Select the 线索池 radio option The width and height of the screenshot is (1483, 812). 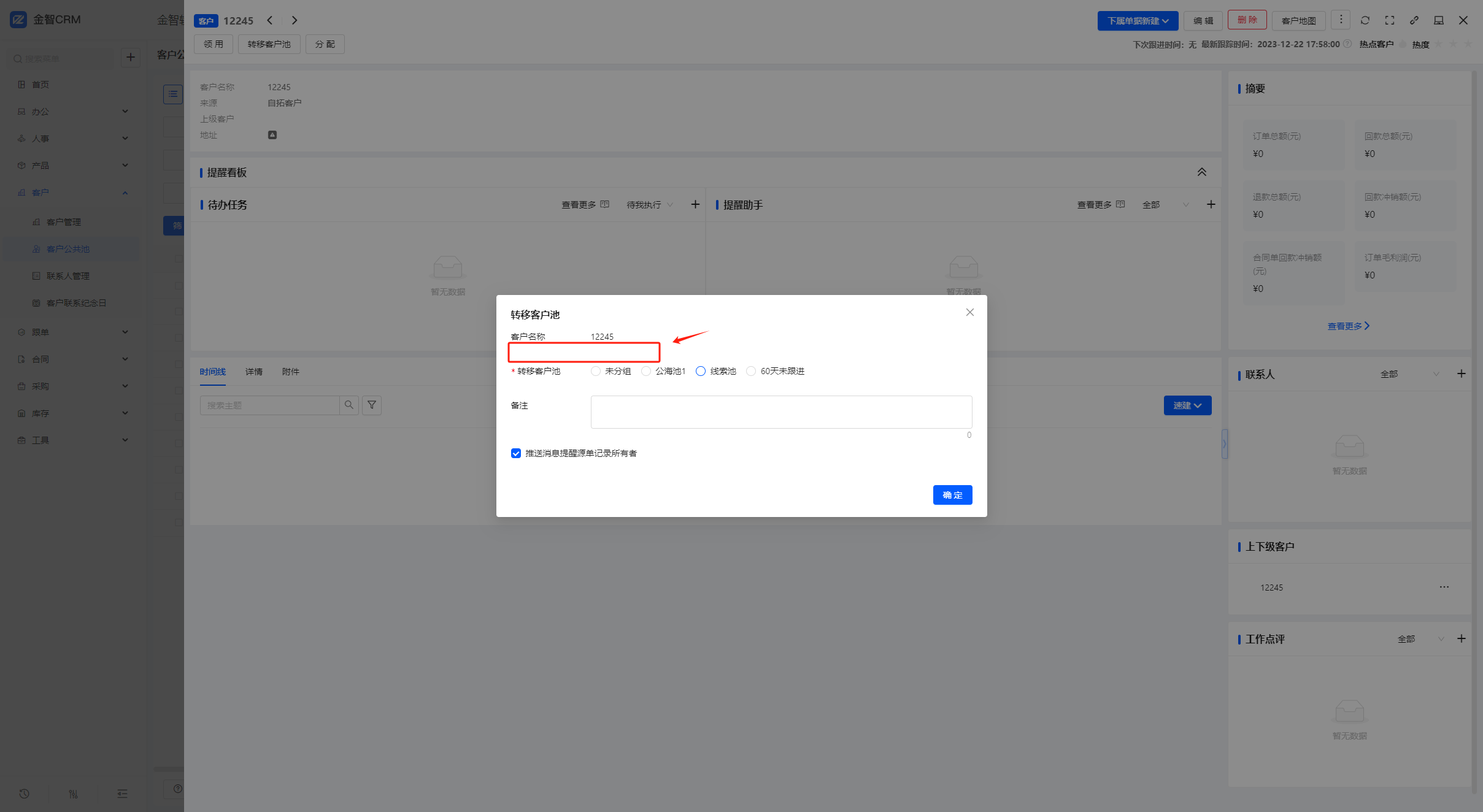tap(701, 371)
